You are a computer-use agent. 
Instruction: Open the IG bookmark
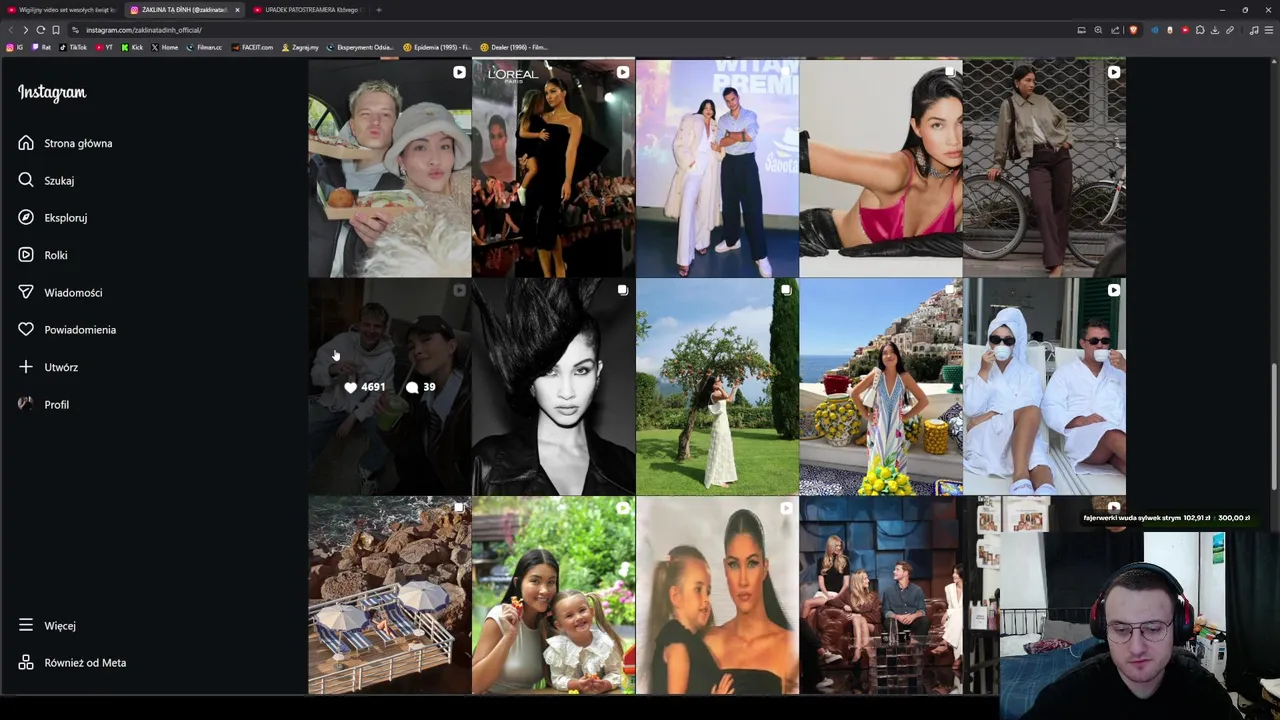click(14, 47)
